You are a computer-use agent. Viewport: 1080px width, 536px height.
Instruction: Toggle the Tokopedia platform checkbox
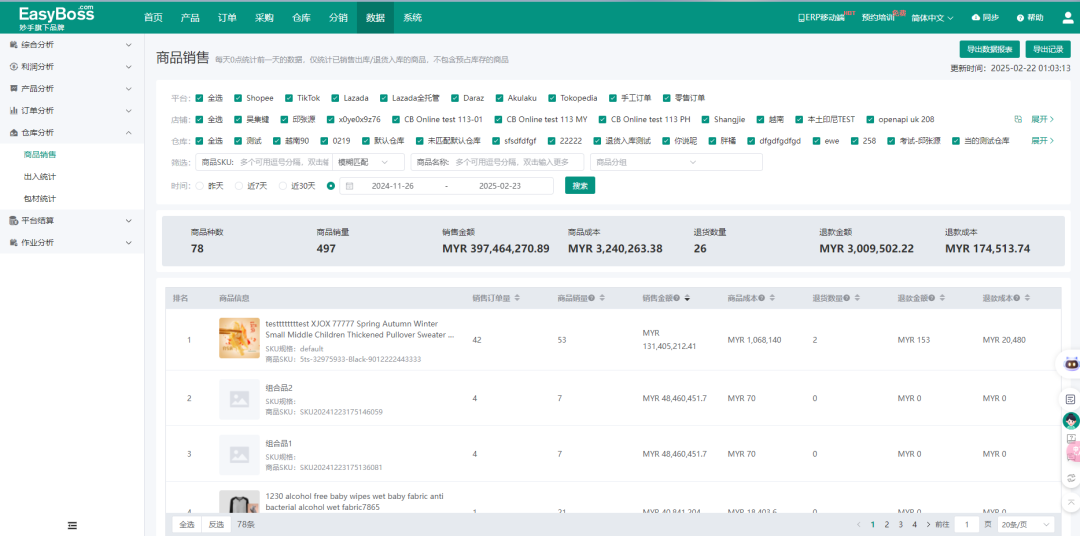[x=552, y=98]
